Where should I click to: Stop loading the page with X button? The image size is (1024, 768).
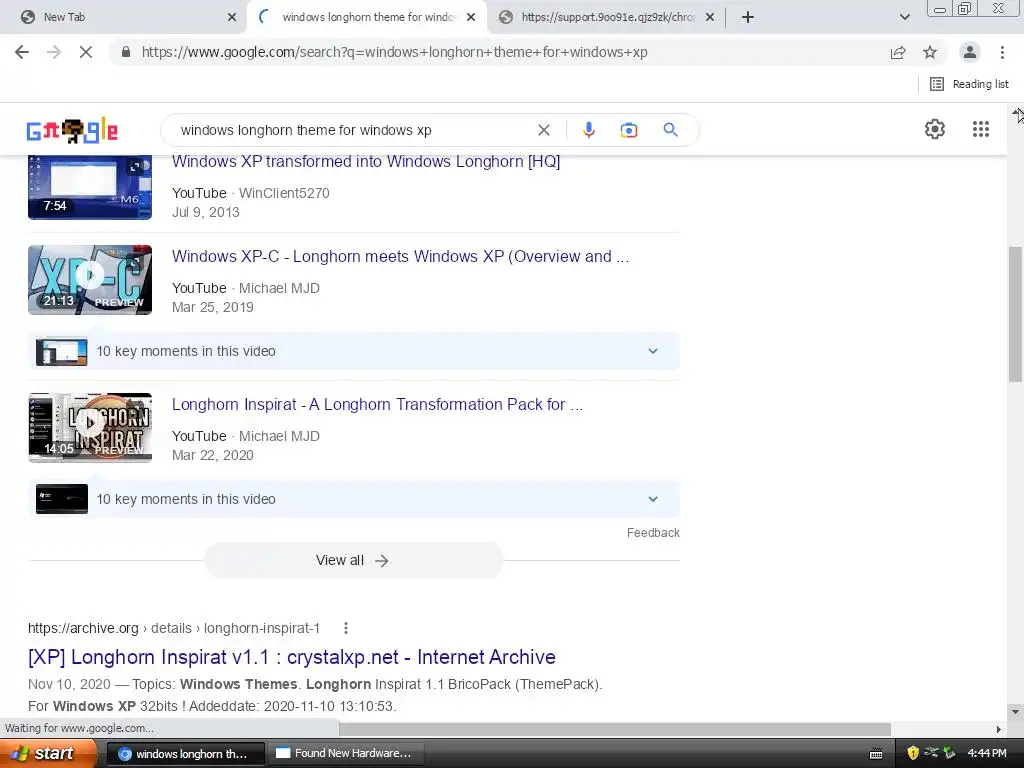click(86, 52)
